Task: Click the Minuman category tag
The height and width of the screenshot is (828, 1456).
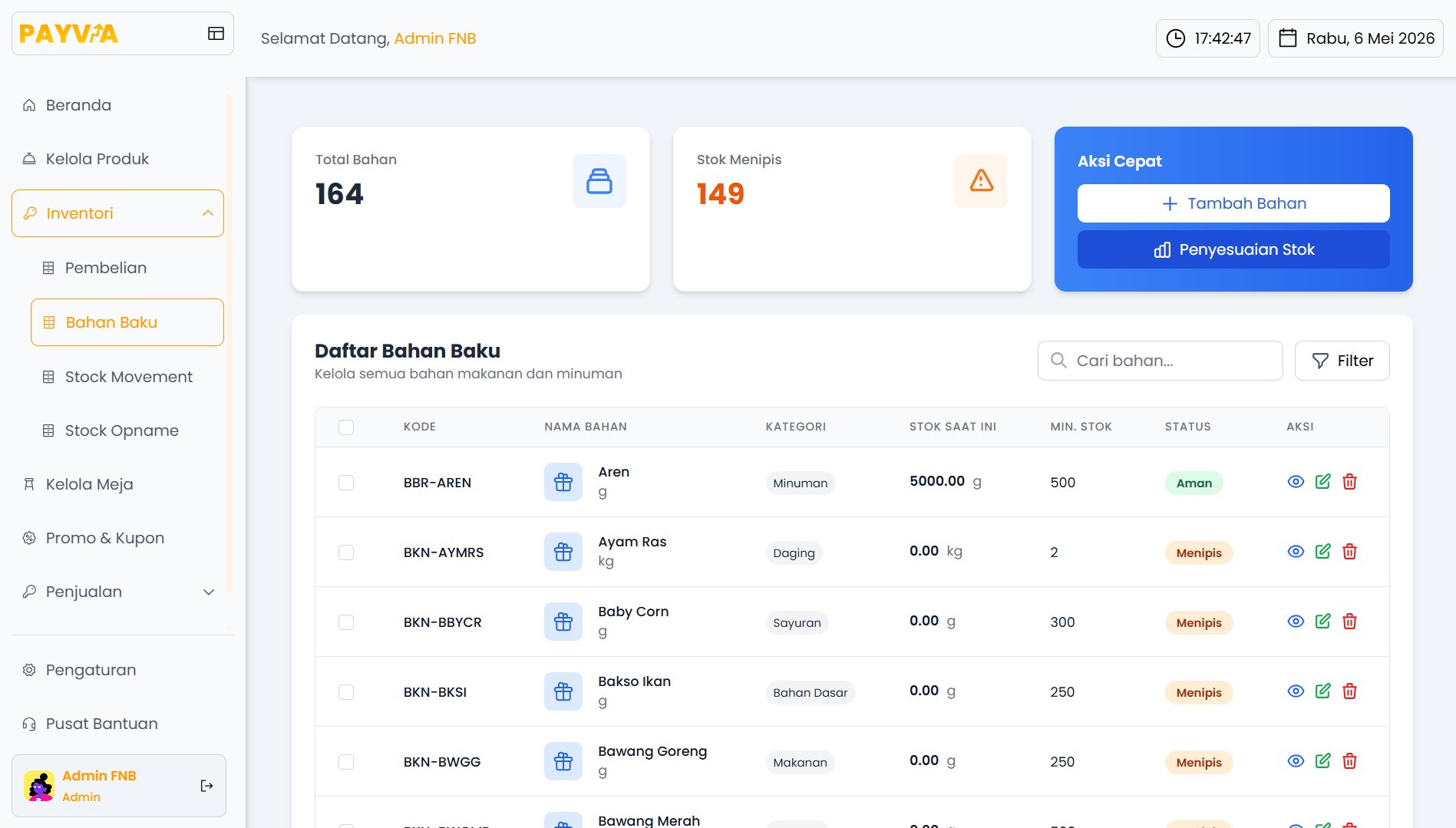Action: point(800,483)
